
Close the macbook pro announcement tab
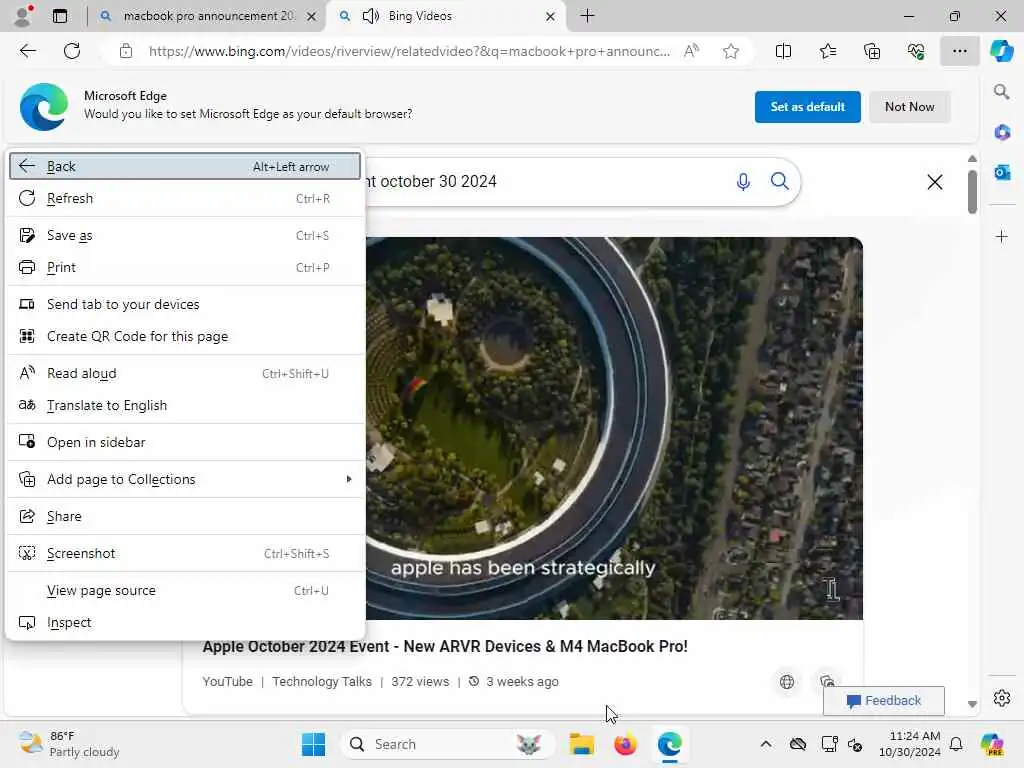[312, 16]
